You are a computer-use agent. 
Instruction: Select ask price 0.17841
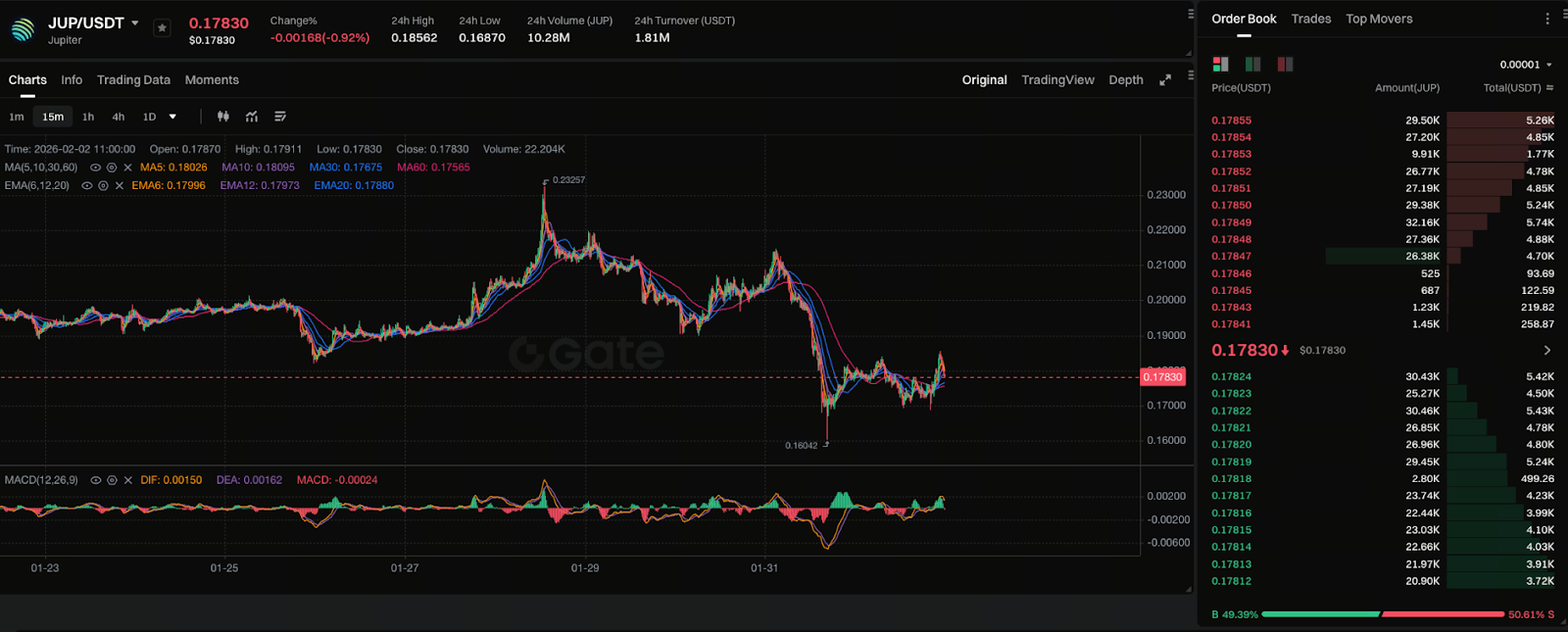coord(1231,324)
